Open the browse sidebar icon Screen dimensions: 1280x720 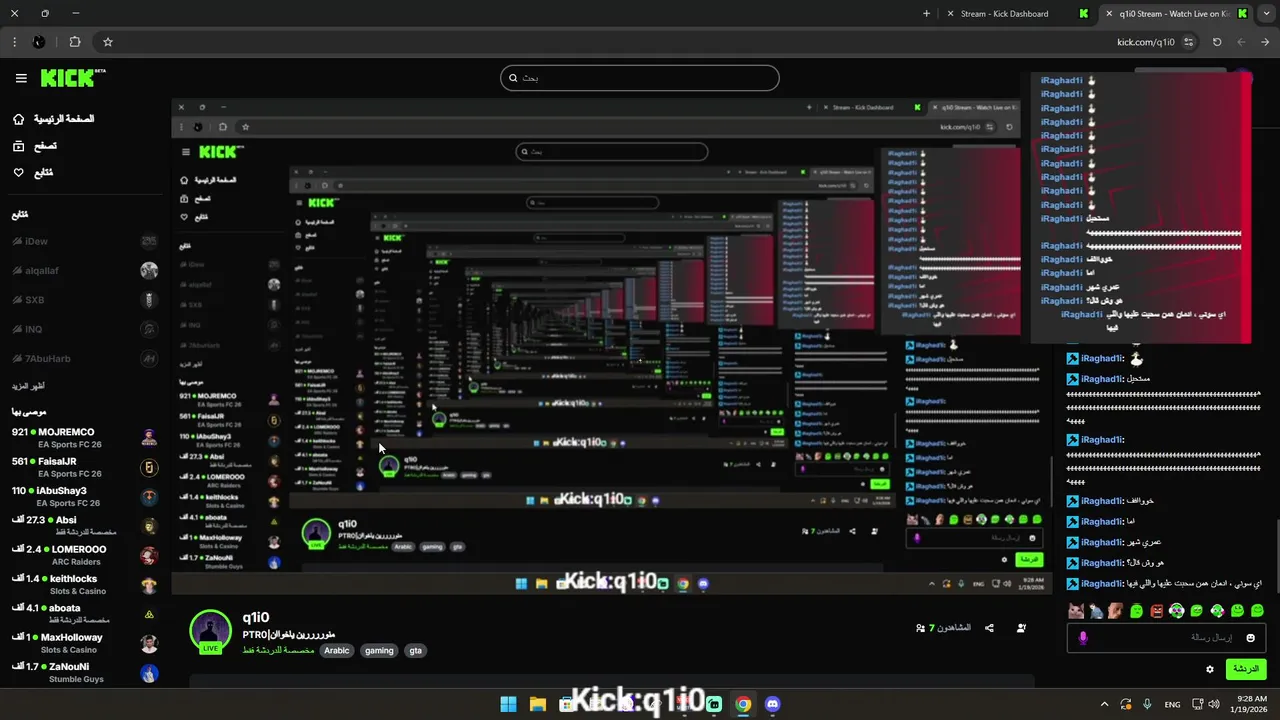[x=18, y=146]
